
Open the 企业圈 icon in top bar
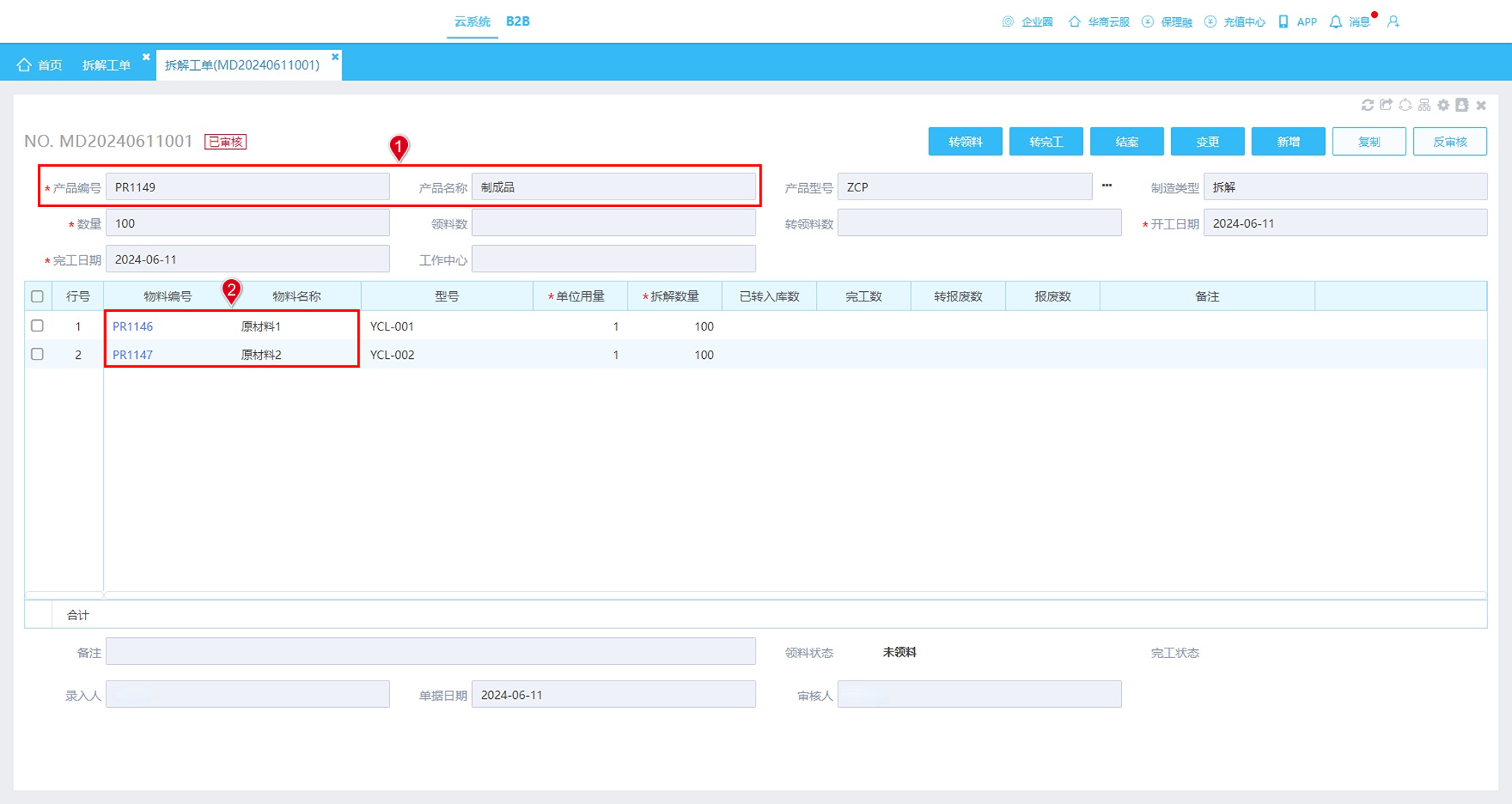(x=1007, y=22)
